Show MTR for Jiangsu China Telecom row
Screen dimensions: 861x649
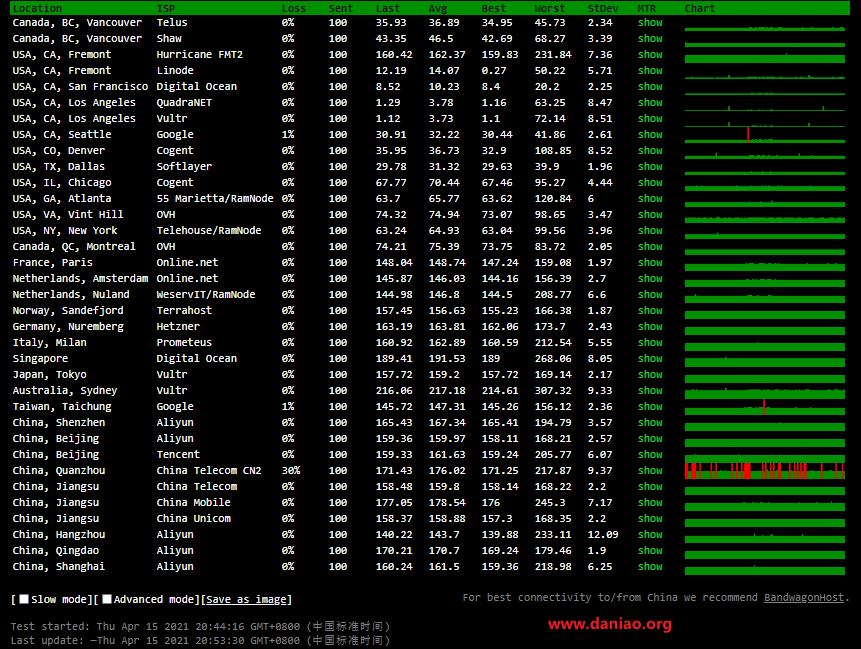pos(650,486)
